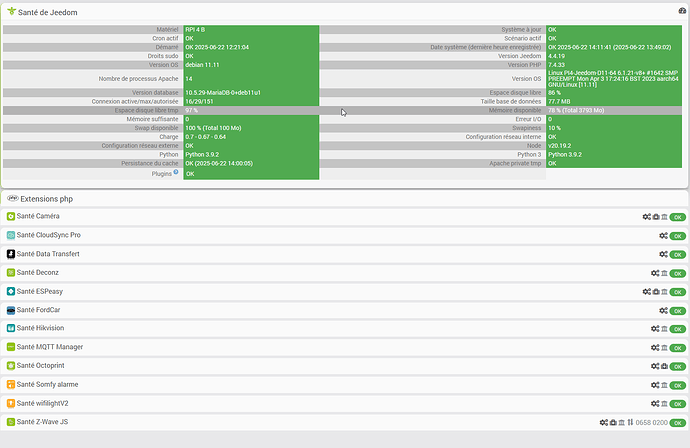Click the 'RPI 4 B' Matériel value
690x448 pixels.
(x=195, y=29)
